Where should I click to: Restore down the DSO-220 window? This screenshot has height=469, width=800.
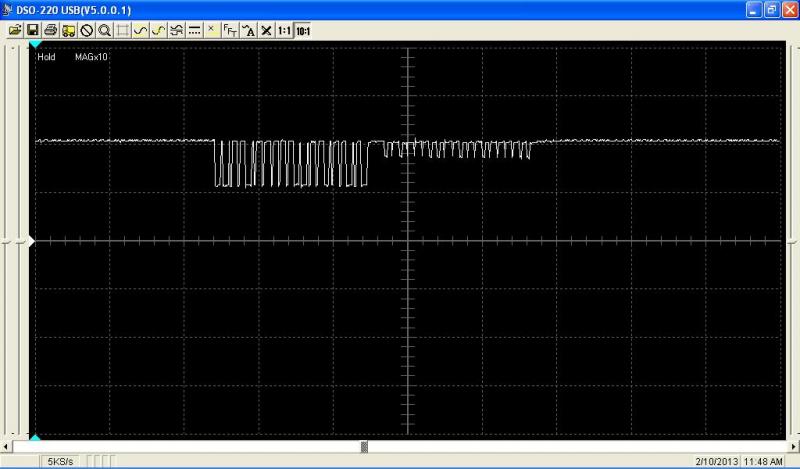click(x=771, y=10)
